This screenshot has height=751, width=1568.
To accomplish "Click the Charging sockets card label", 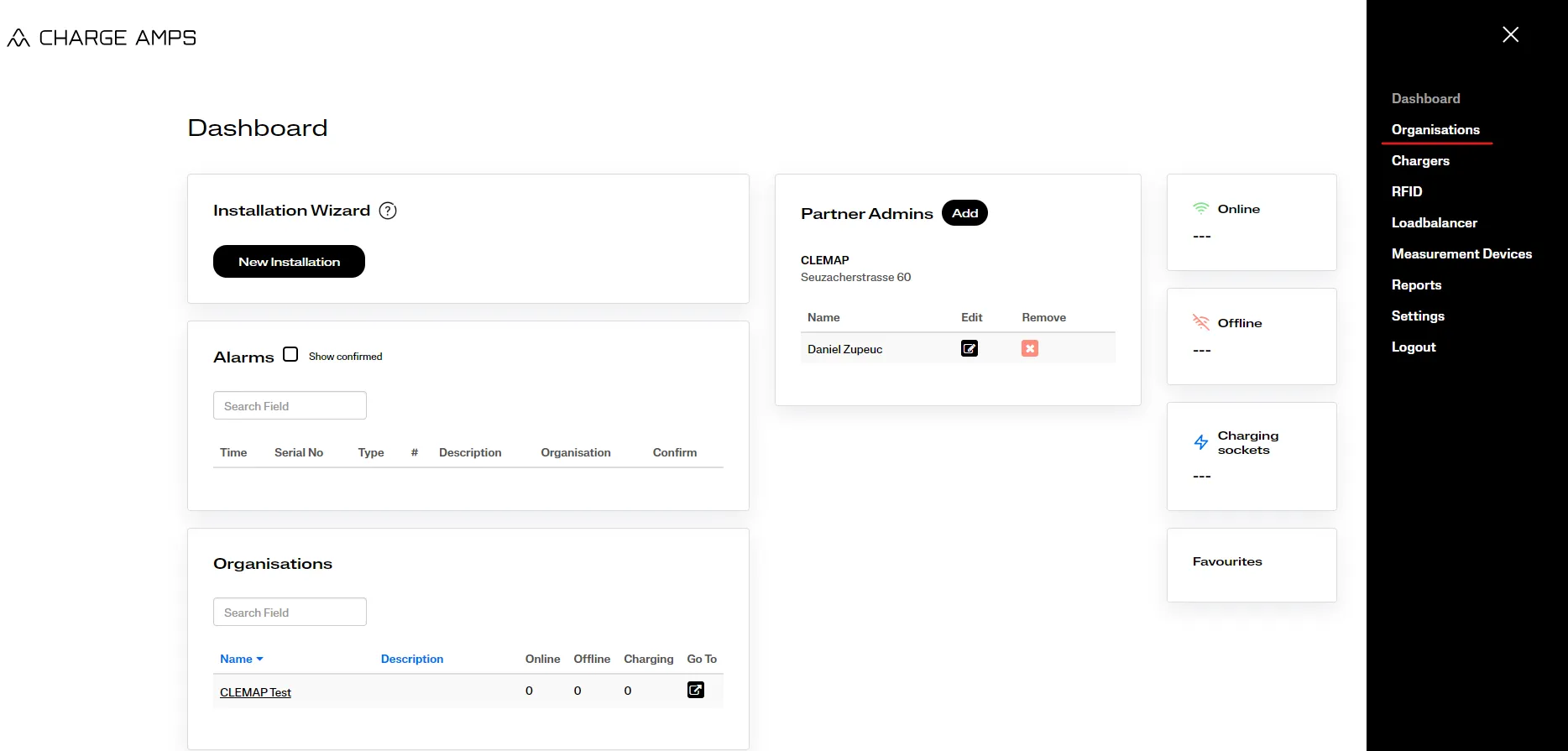I will (x=1248, y=442).
